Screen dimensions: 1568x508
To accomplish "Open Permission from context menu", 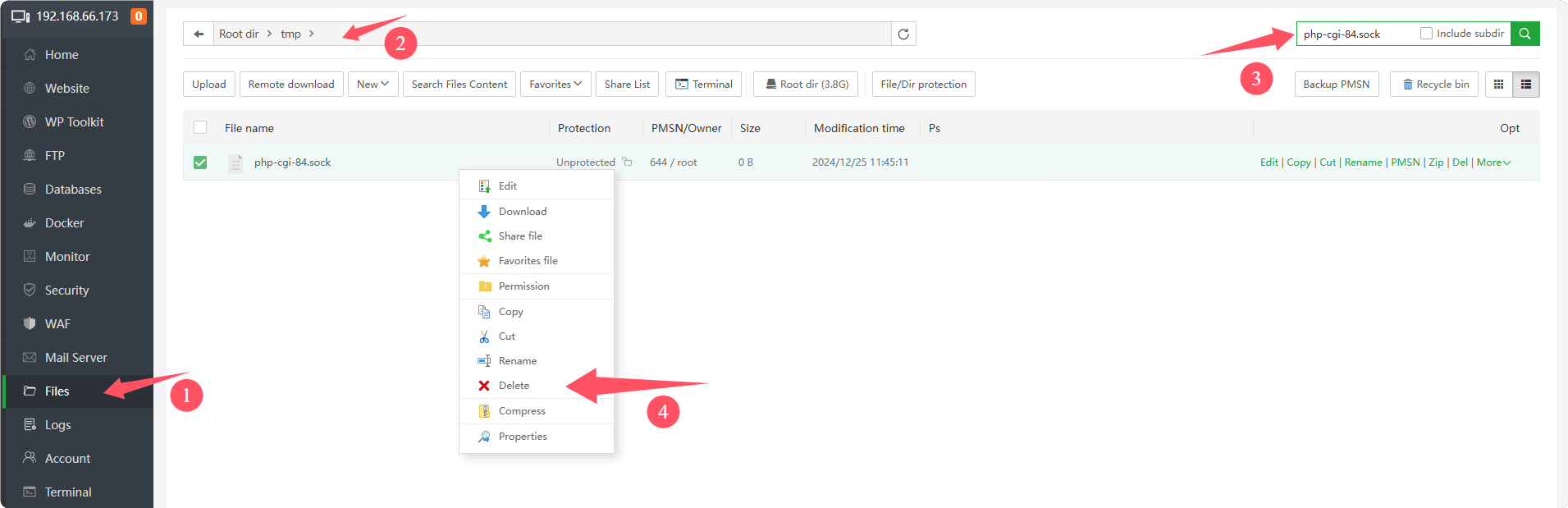I will (x=537, y=286).
